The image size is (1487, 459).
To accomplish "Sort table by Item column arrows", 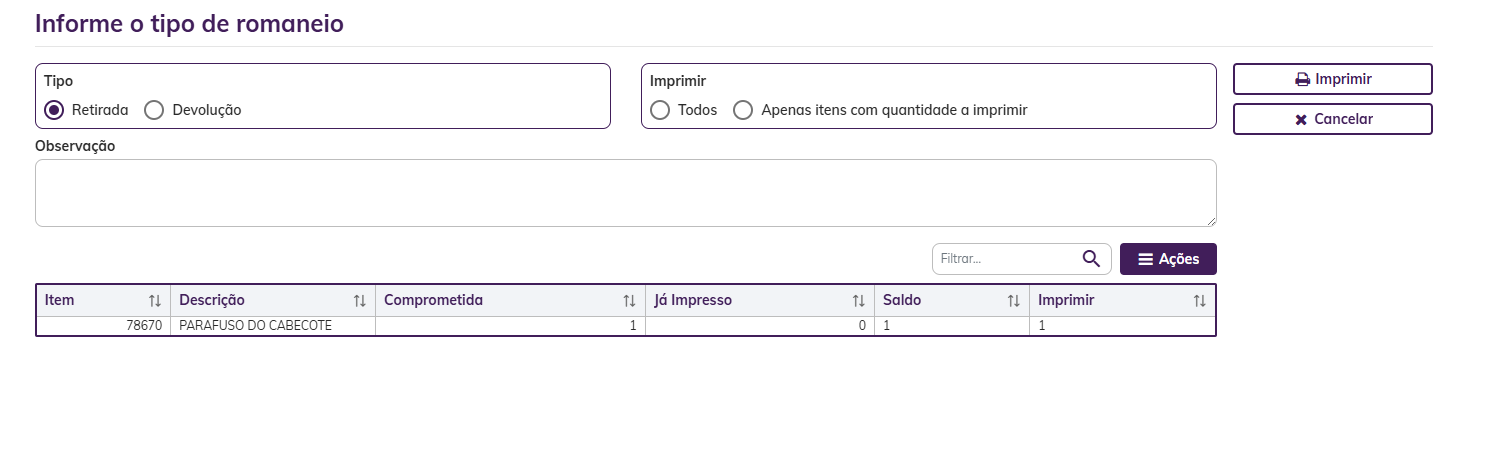I will pyautogui.click(x=155, y=301).
